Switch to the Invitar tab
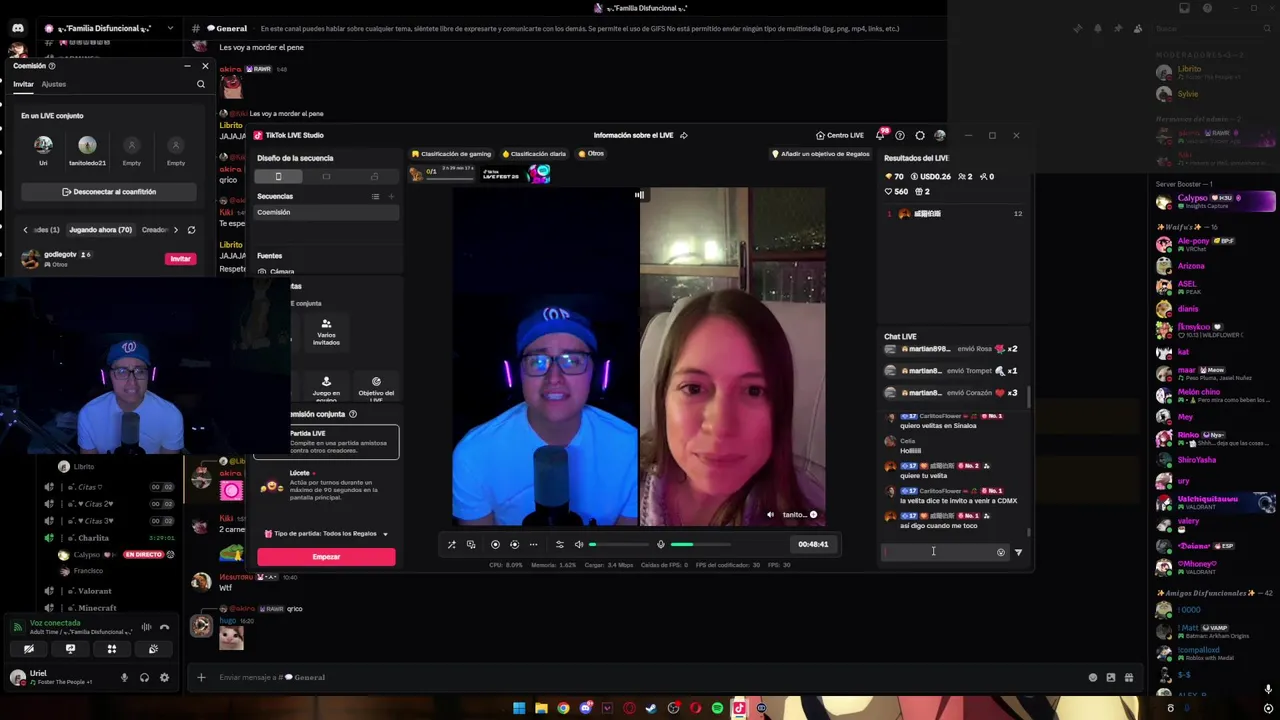 click(23, 84)
